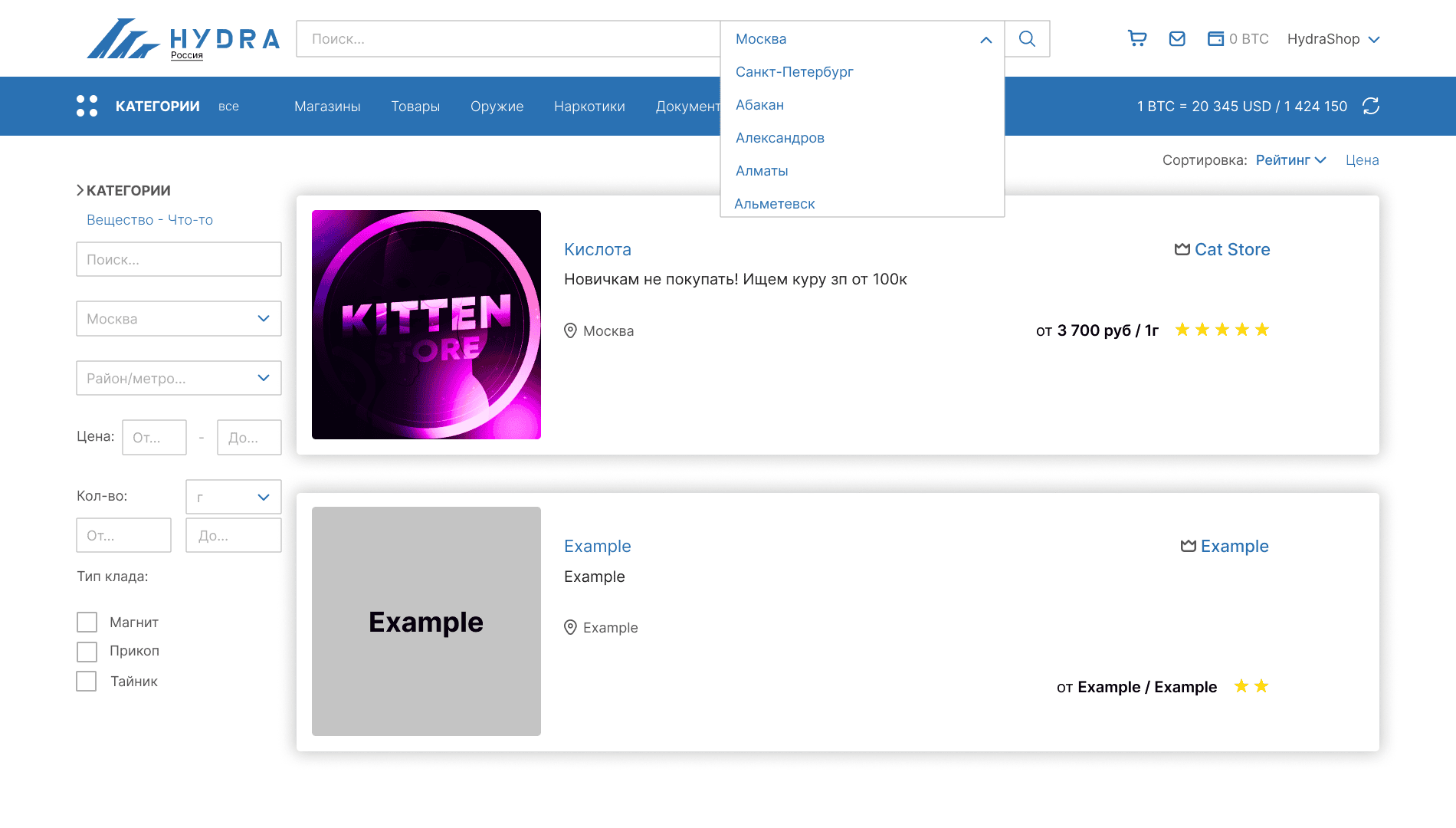This screenshot has height=828, width=1456.
Task: Choose Абакан in the city list
Action: pyautogui.click(x=759, y=105)
